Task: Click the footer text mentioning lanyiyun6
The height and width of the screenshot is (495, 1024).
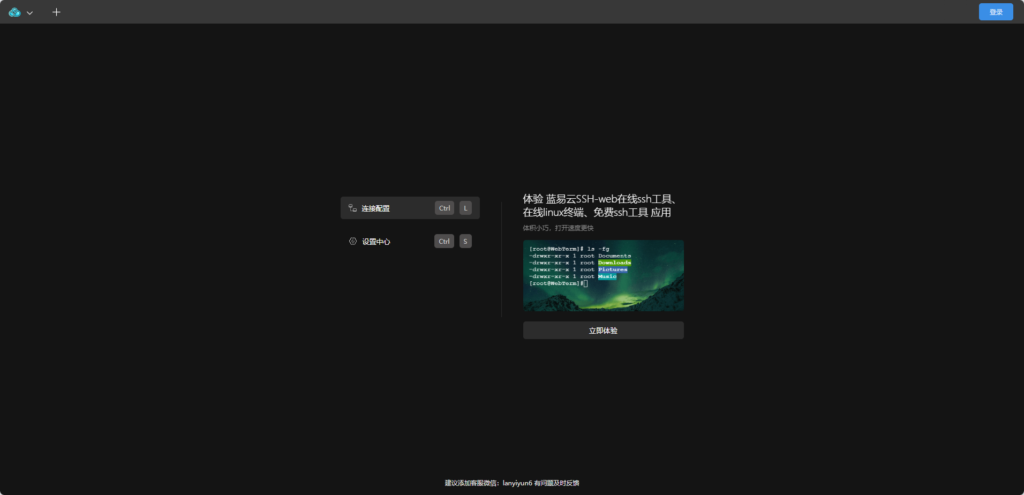Action: pyautogui.click(x=512, y=483)
